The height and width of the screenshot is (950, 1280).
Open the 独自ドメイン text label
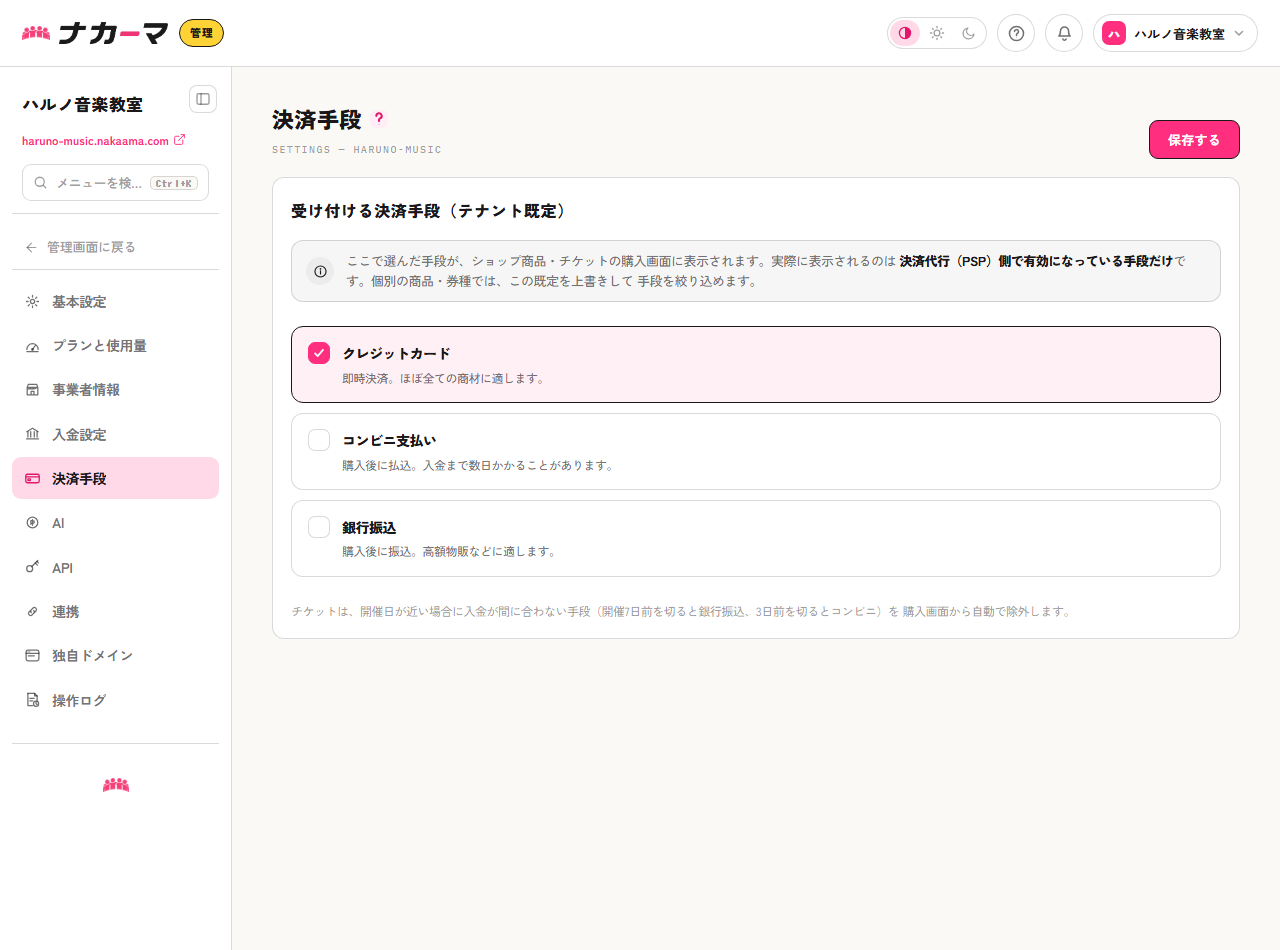[92, 656]
